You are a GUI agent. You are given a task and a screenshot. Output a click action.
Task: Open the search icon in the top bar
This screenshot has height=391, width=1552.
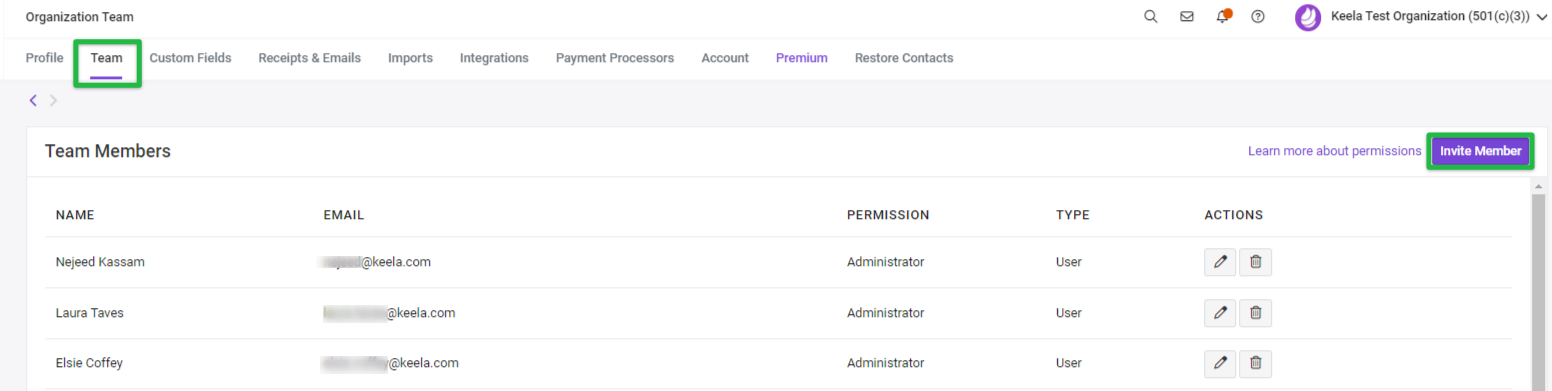[1150, 16]
